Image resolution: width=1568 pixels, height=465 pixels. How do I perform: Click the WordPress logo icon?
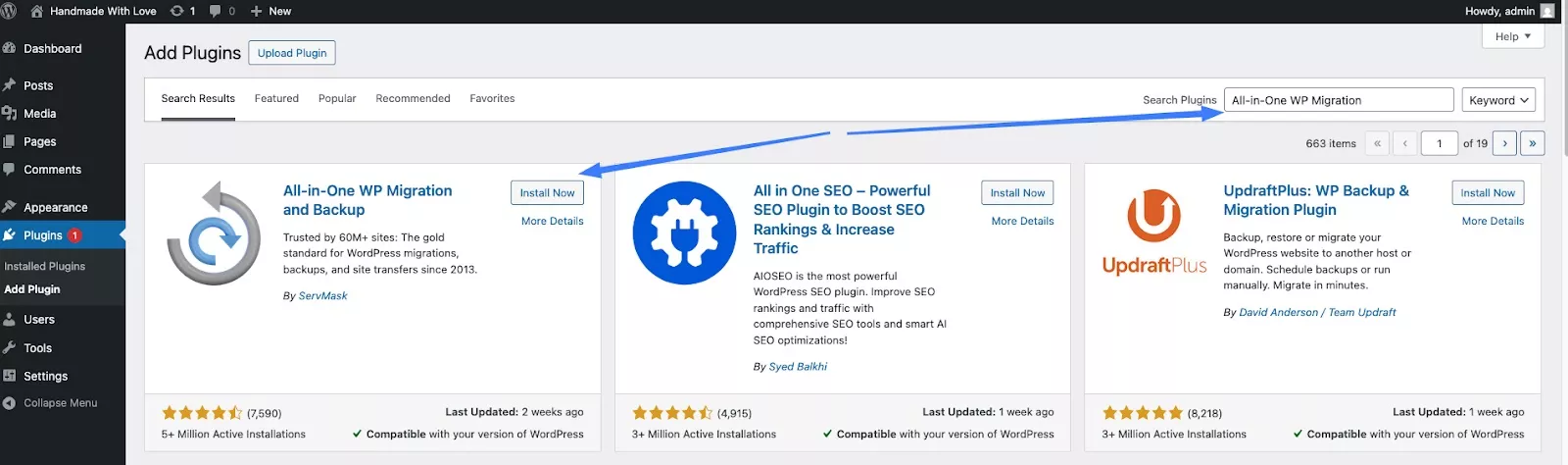pyautogui.click(x=10, y=11)
